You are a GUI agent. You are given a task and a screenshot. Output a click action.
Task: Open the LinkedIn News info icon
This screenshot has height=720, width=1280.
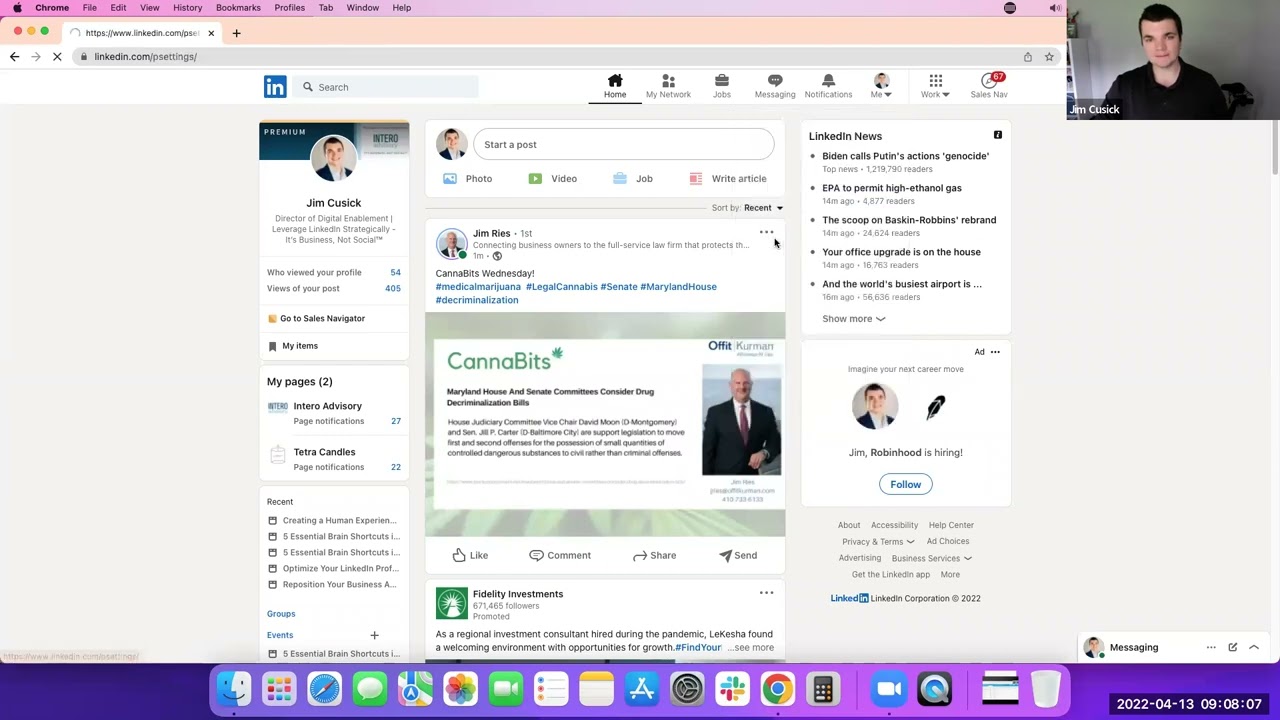click(x=997, y=135)
